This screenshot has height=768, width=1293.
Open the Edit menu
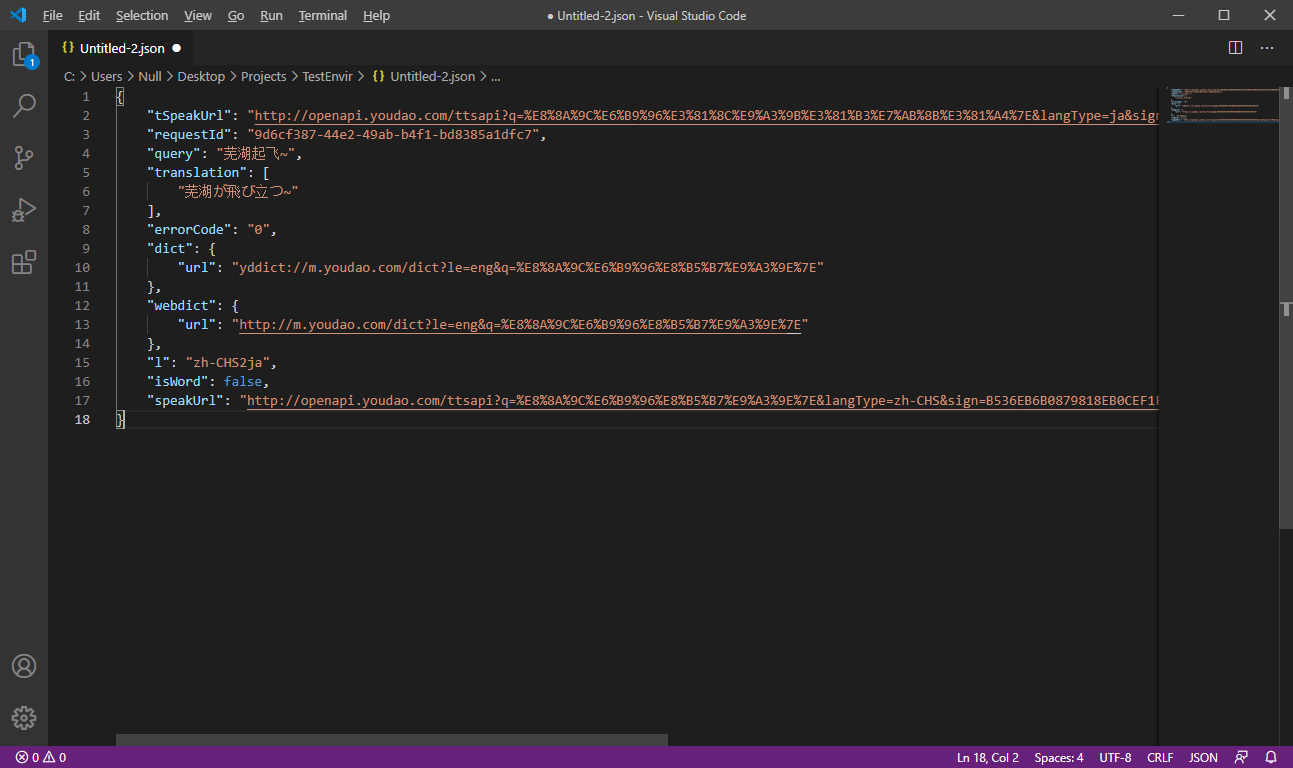point(89,15)
